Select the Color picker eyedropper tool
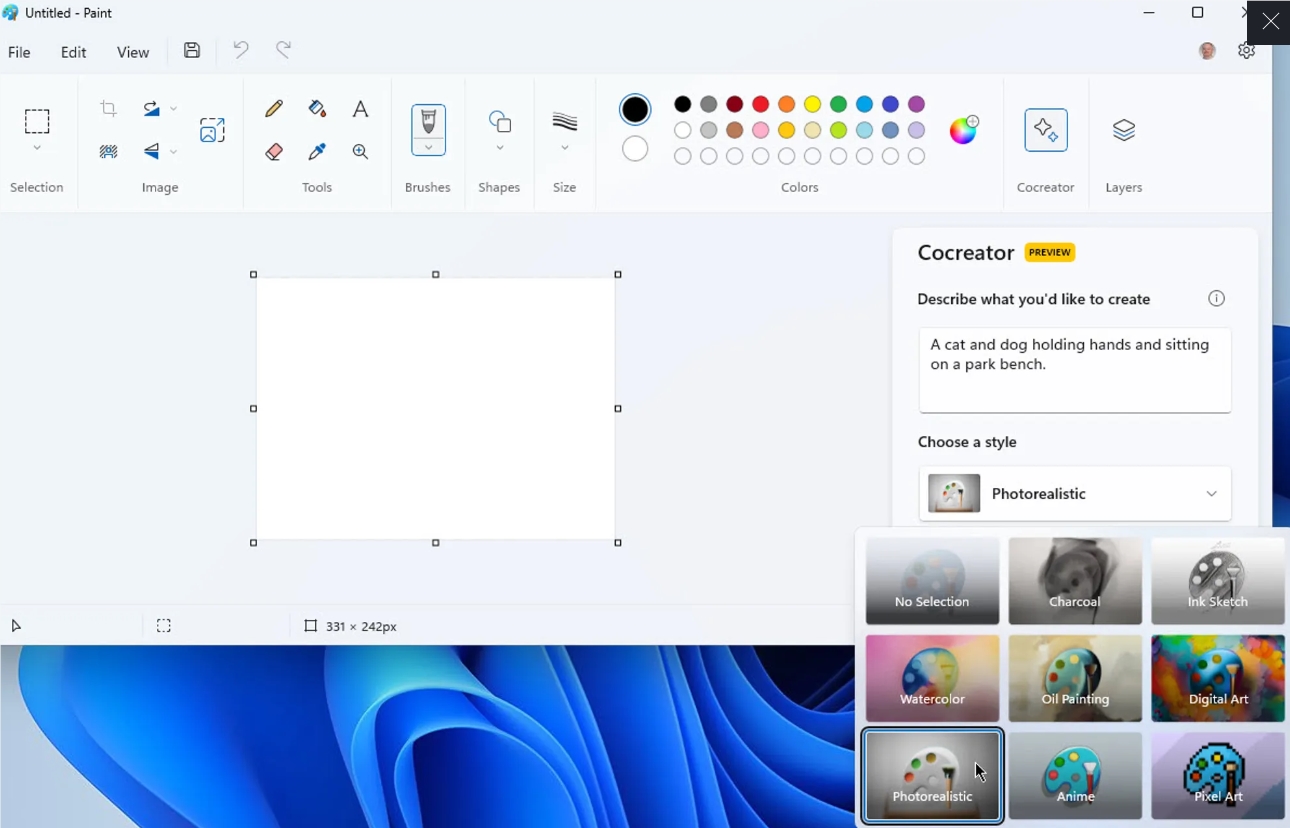This screenshot has width=1290, height=828. pos(317,151)
